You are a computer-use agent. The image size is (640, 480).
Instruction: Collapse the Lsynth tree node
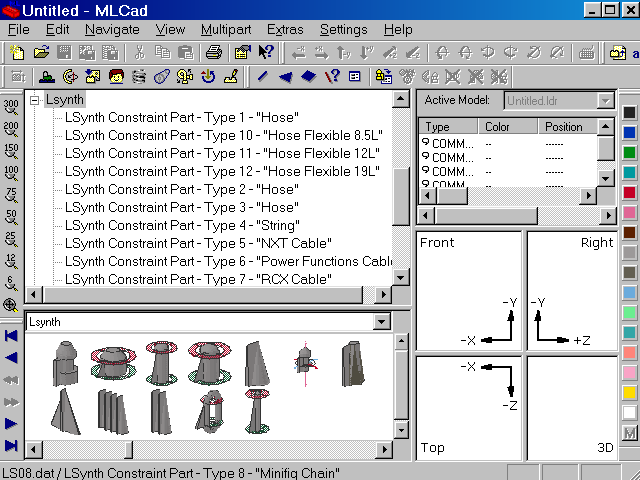point(35,100)
